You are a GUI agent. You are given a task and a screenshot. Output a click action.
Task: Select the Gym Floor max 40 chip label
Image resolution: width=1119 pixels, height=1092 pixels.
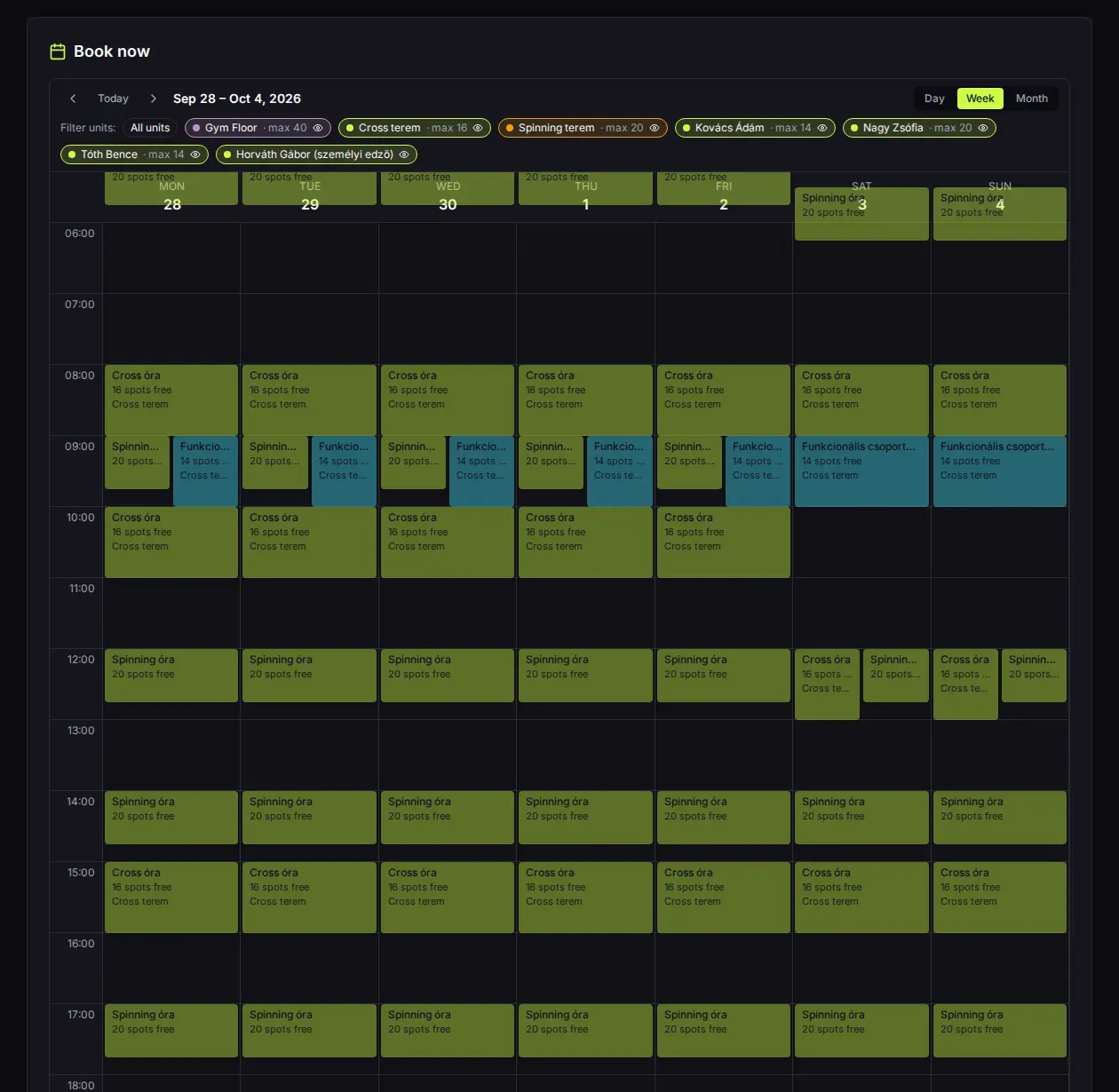tap(256, 128)
